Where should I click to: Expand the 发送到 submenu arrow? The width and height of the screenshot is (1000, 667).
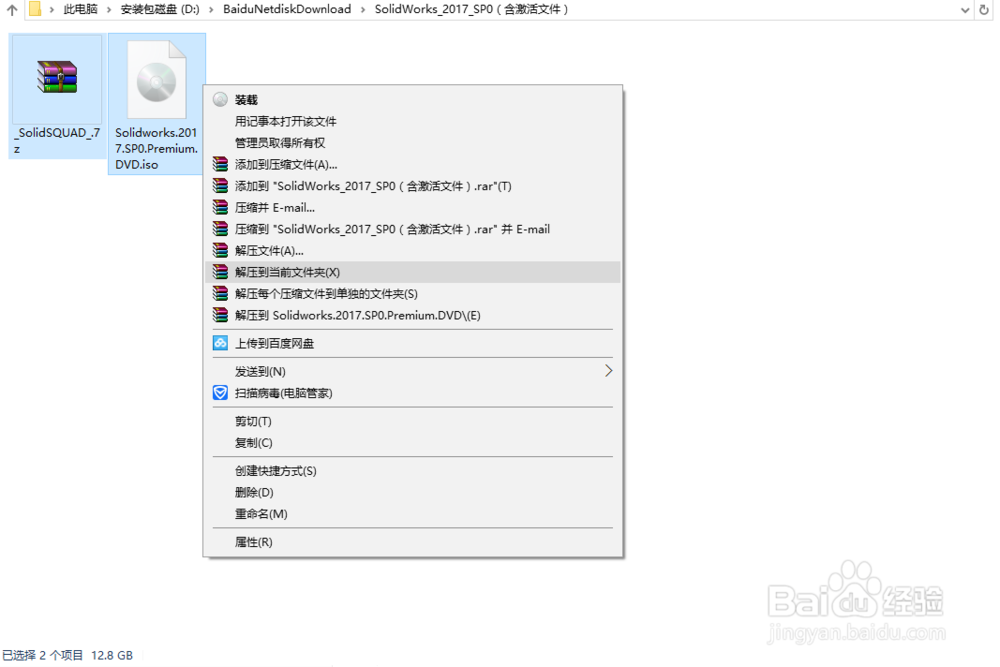[608, 371]
